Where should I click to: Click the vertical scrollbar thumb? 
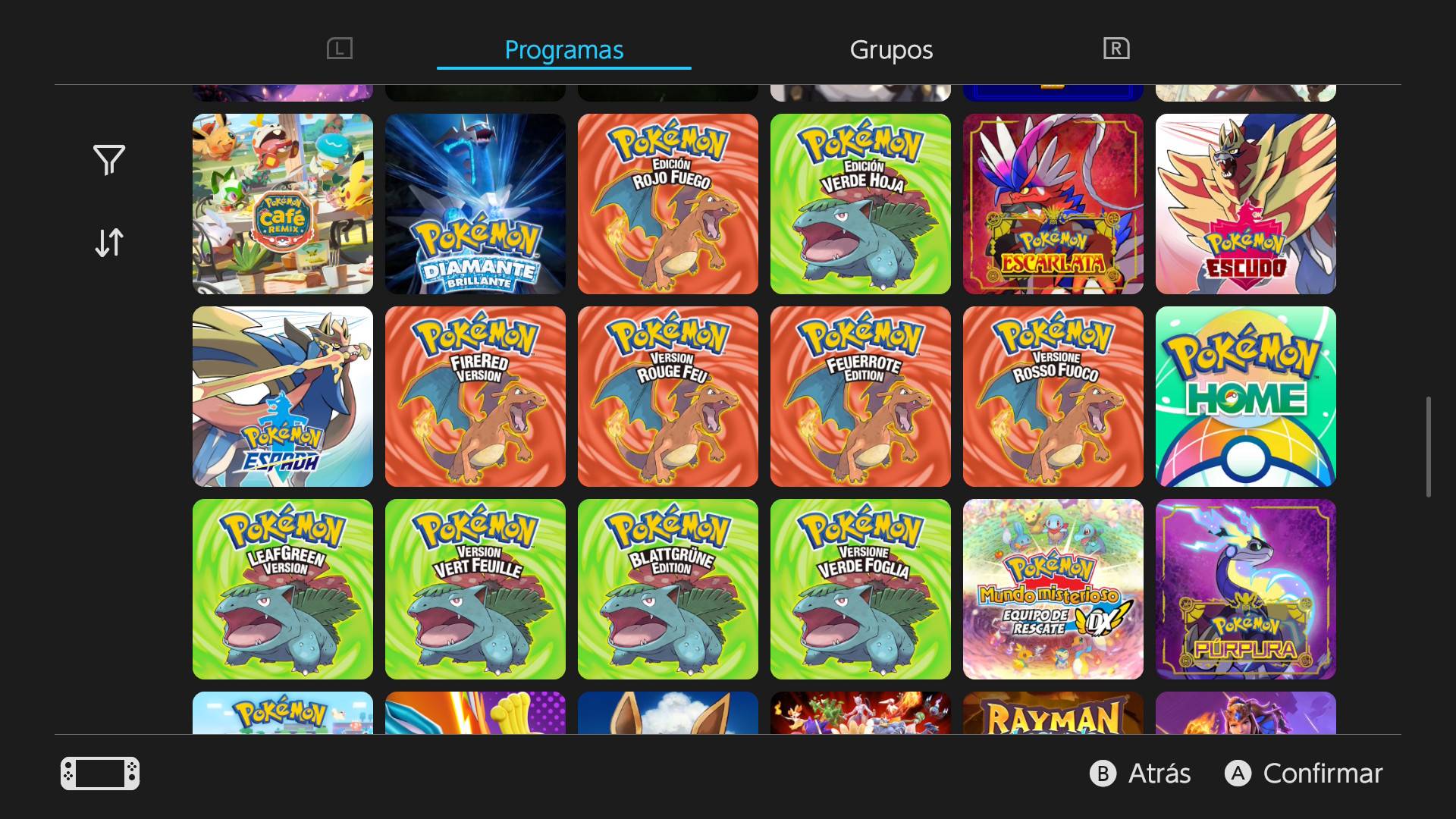1428,447
